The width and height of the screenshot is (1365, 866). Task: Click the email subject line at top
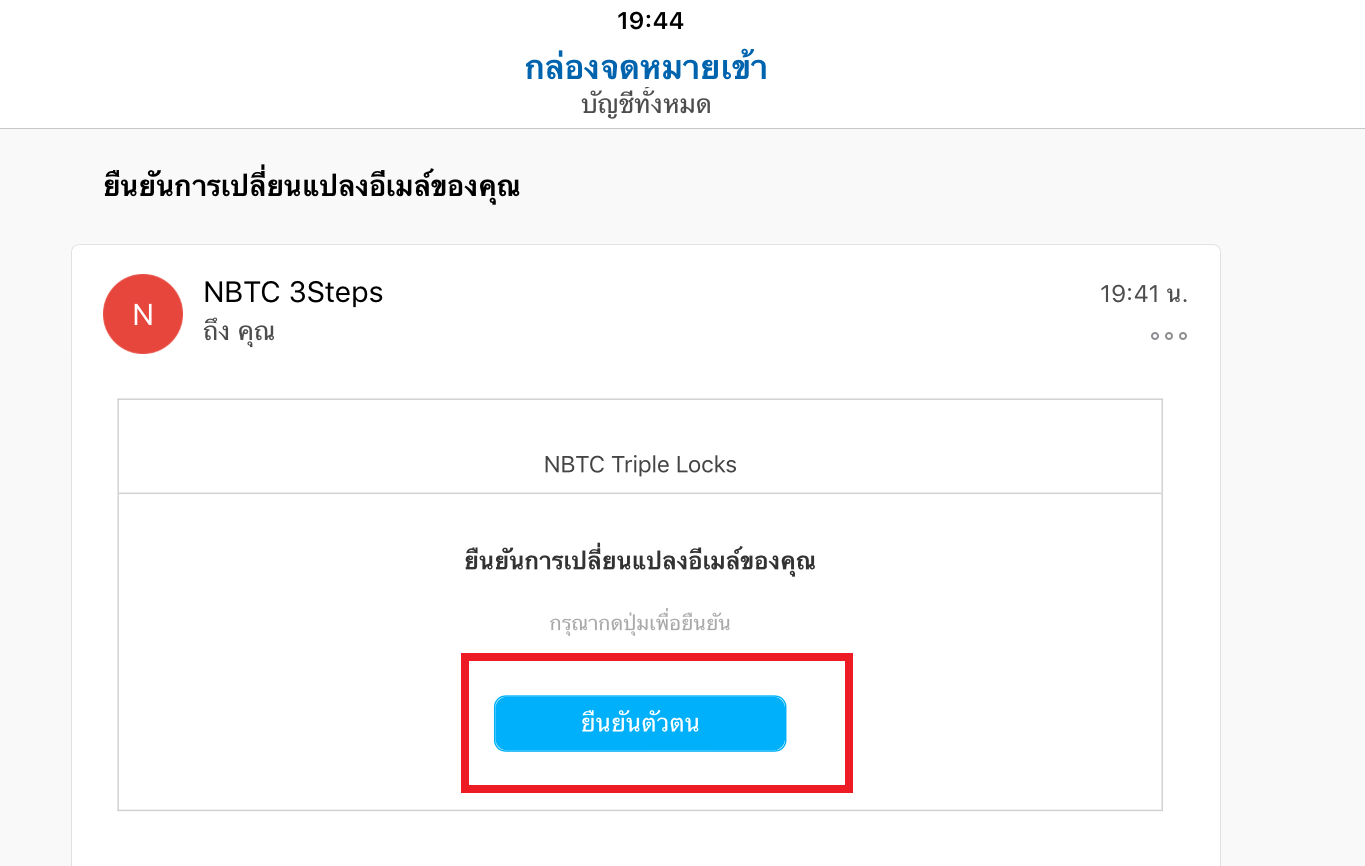tap(312, 186)
